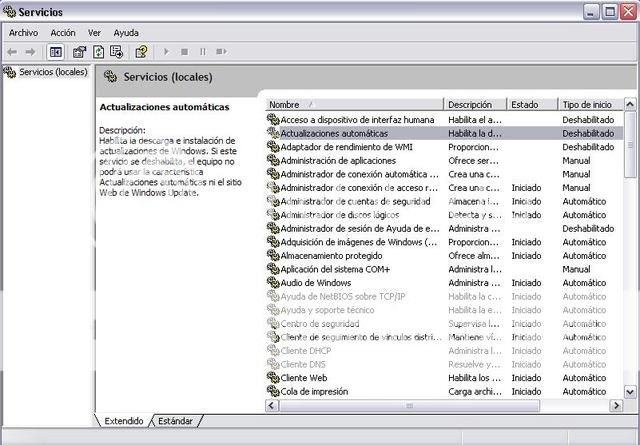Image resolution: width=640 pixels, height=445 pixels.
Task: Sort by the Descripción column header
Action: [475, 105]
